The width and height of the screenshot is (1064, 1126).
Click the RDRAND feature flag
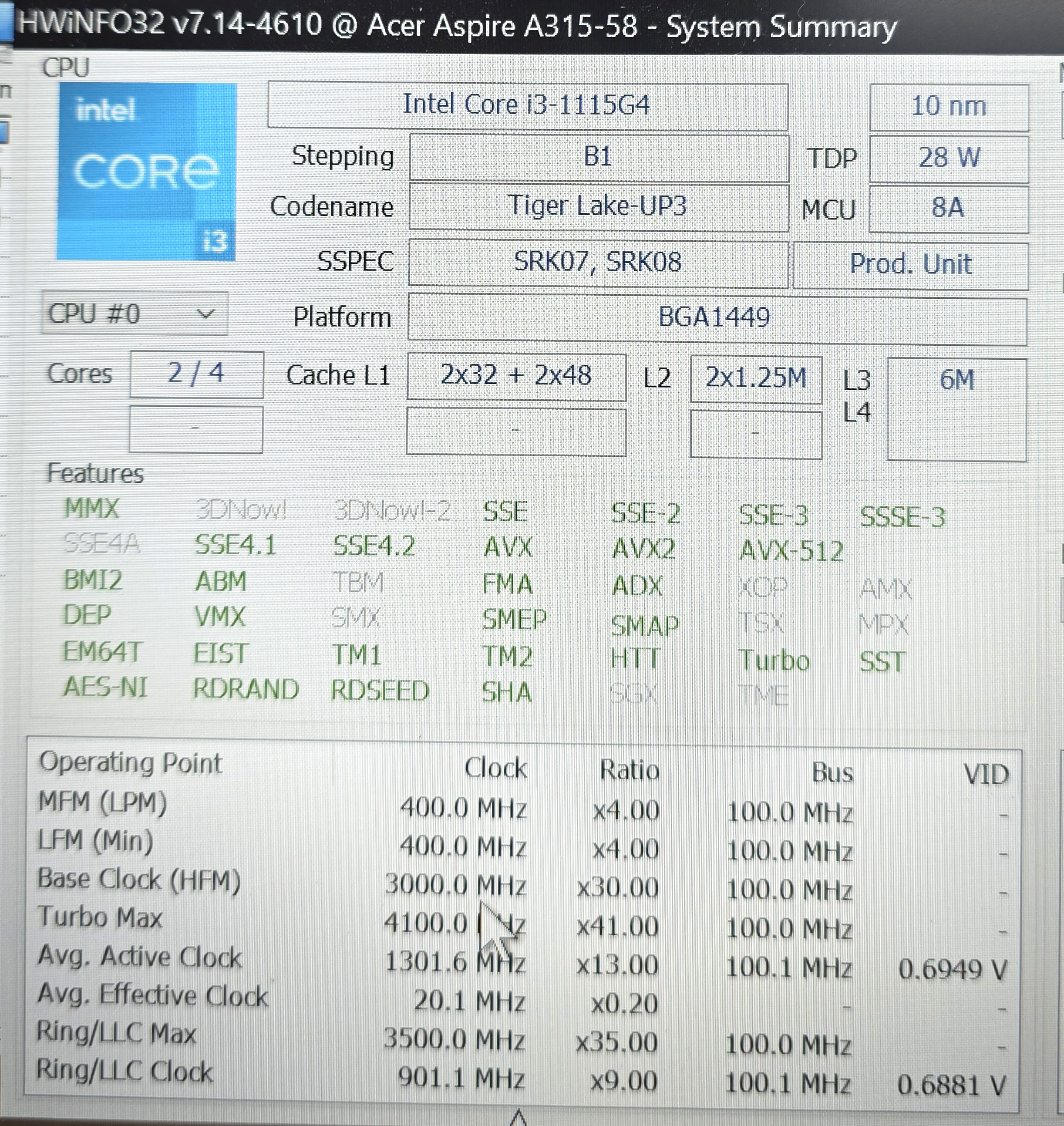[246, 689]
